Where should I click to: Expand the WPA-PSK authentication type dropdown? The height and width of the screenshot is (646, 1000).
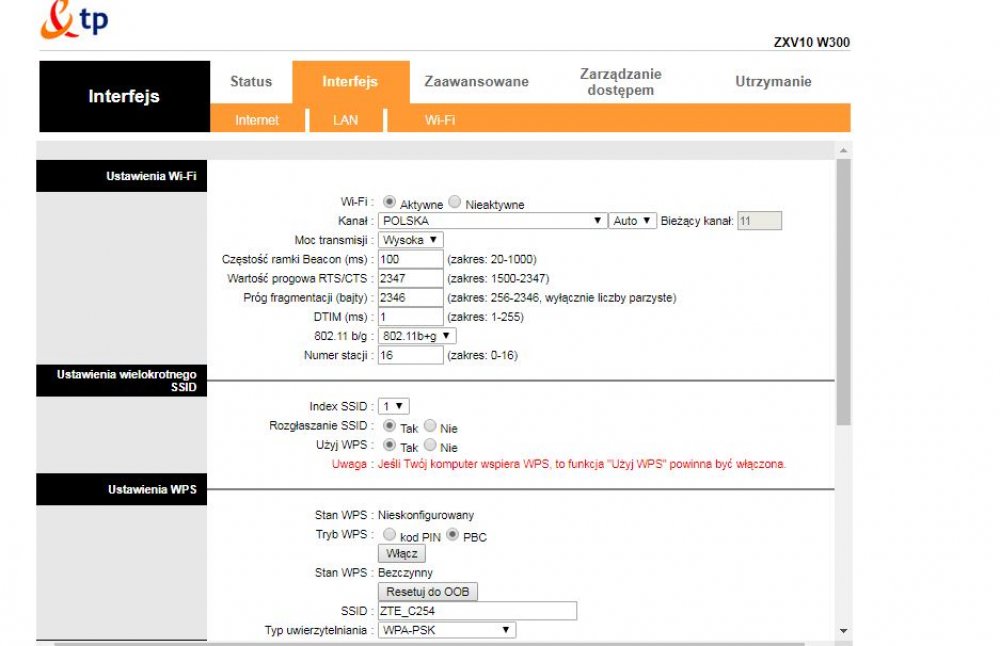click(x=446, y=630)
